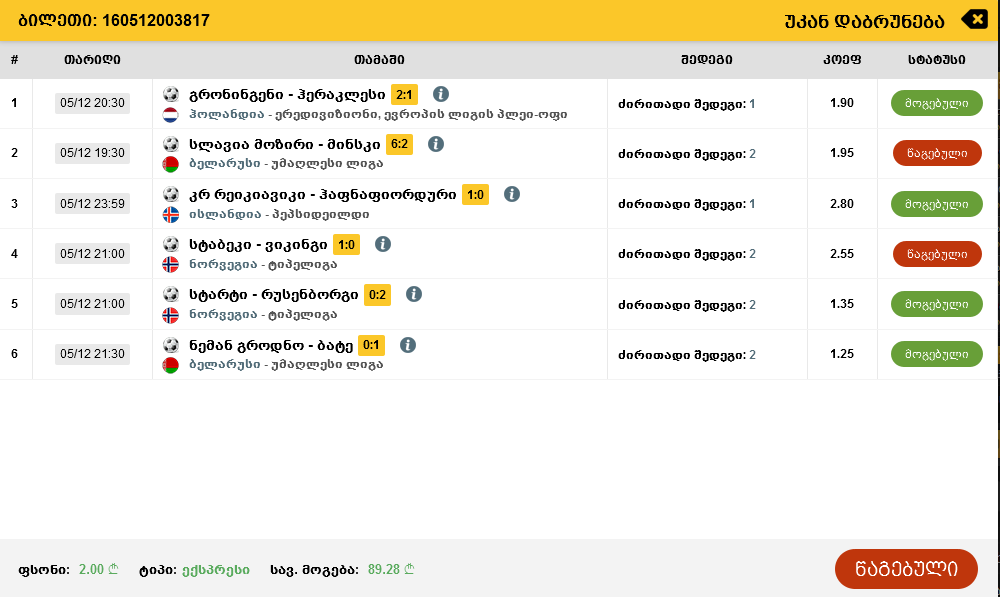This screenshot has height=597, width=1000.
Task: Click soccer ball icon beside სტარტი - რუსენბორგი
Action: pyautogui.click(x=171, y=294)
